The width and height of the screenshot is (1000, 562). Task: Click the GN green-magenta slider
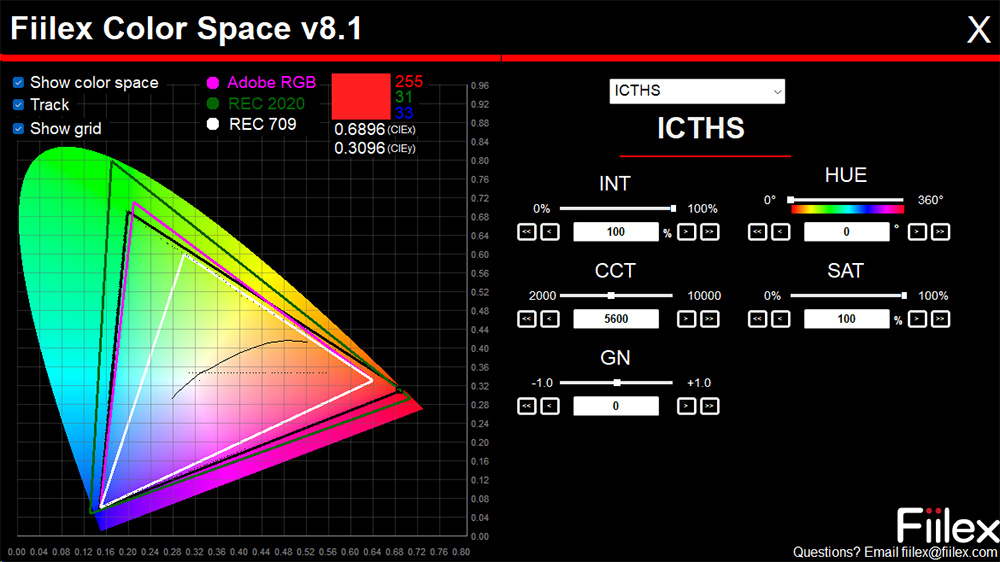click(x=616, y=383)
